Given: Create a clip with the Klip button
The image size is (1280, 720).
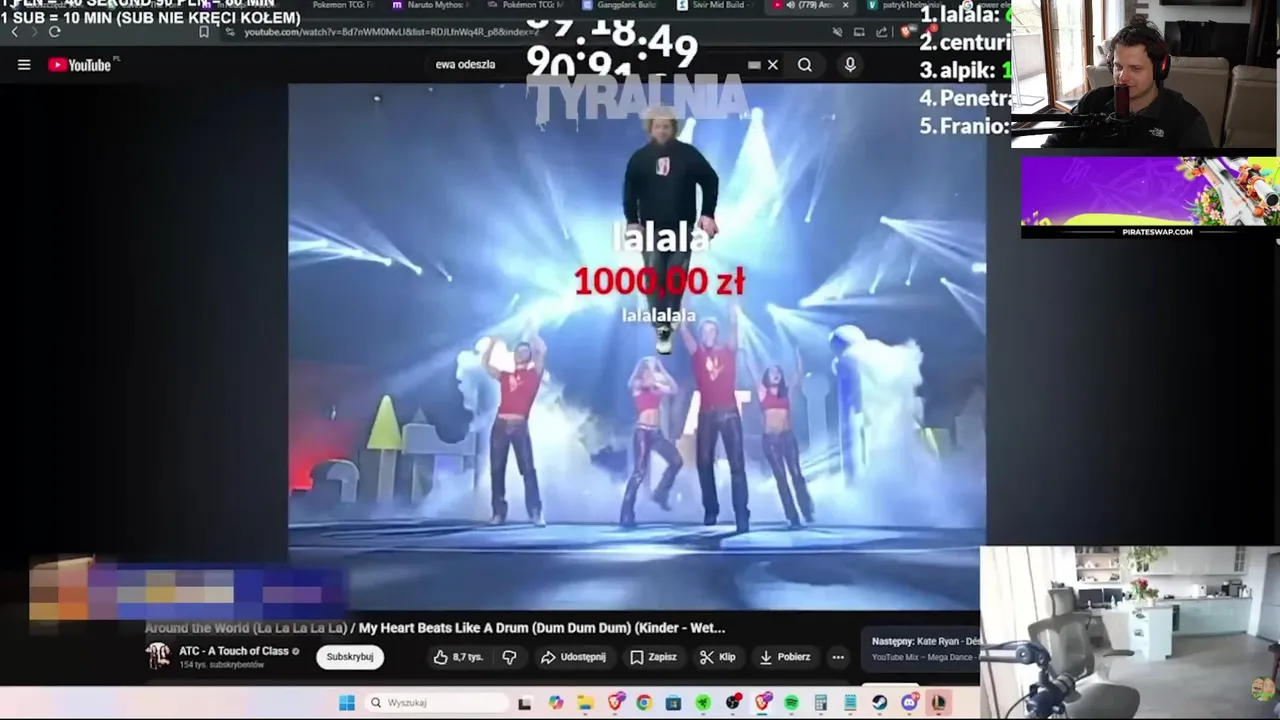Looking at the screenshot, I should click(x=717, y=657).
